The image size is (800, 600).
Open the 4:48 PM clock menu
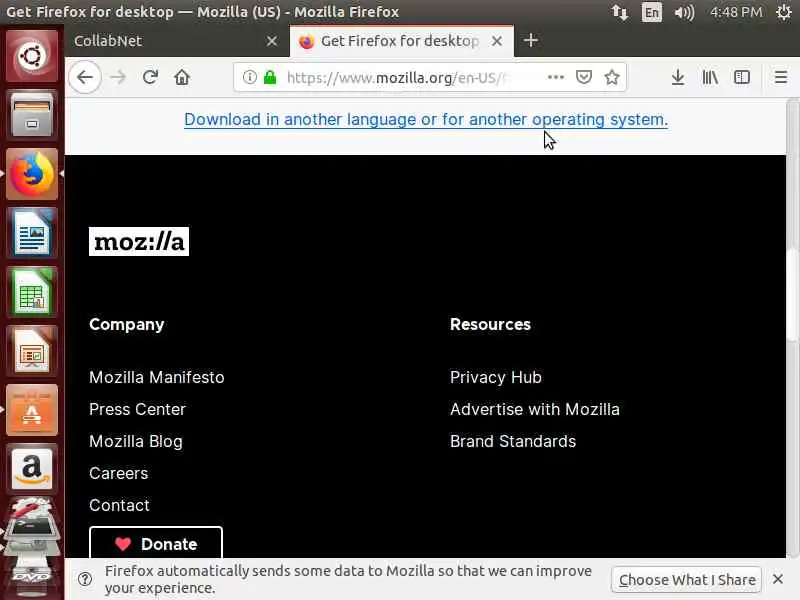tap(736, 12)
